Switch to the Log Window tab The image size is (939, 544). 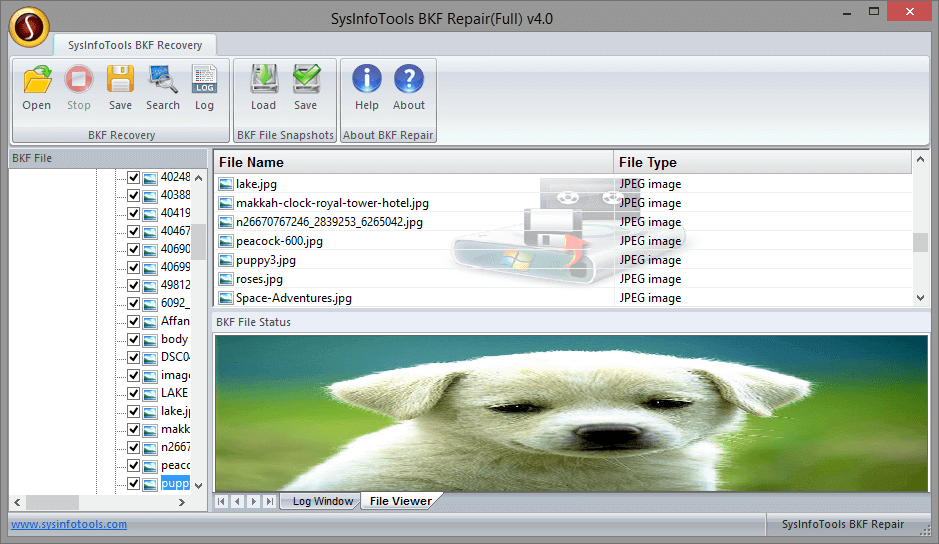[323, 501]
